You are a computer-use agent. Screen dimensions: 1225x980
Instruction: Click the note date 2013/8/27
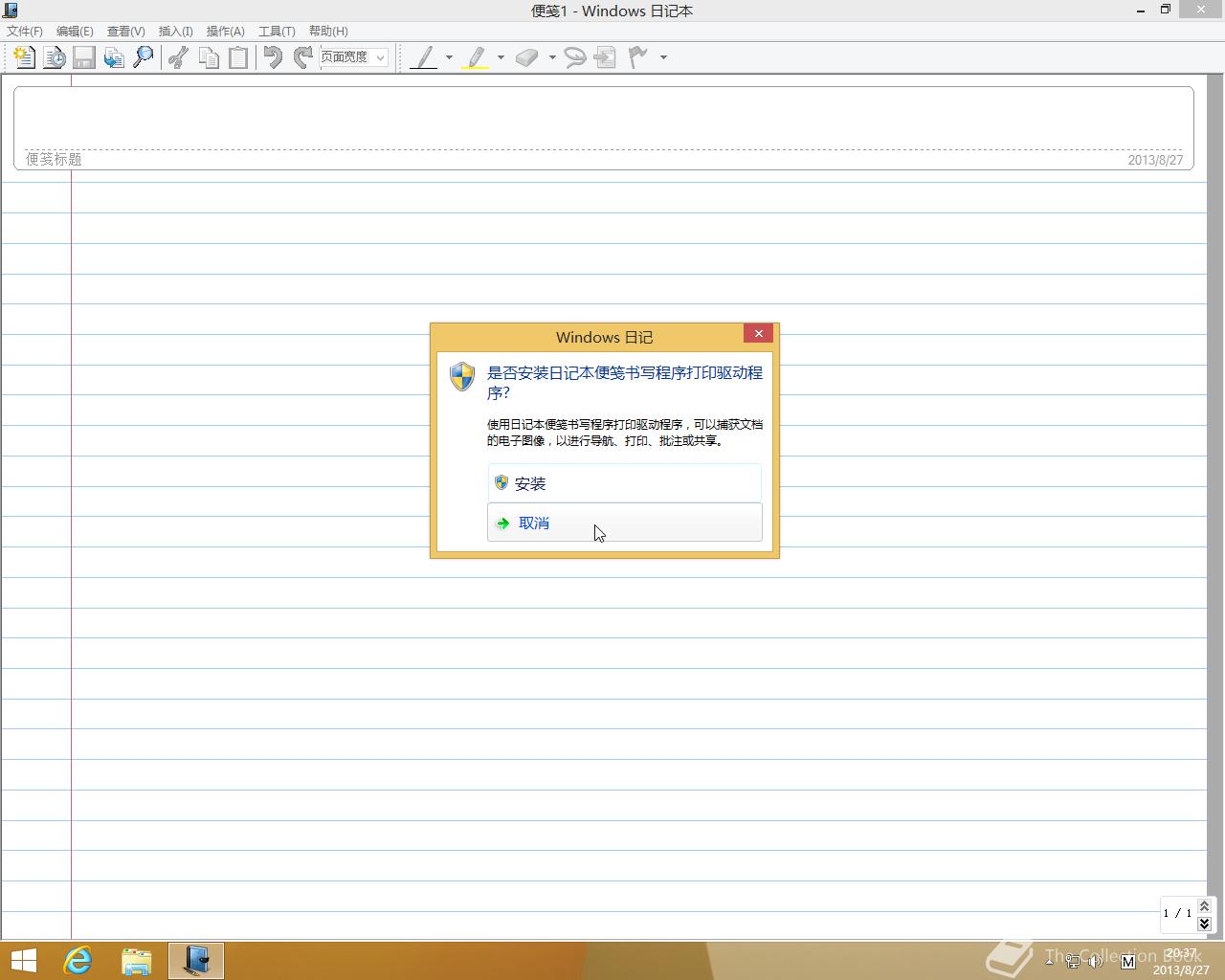[1155, 161]
